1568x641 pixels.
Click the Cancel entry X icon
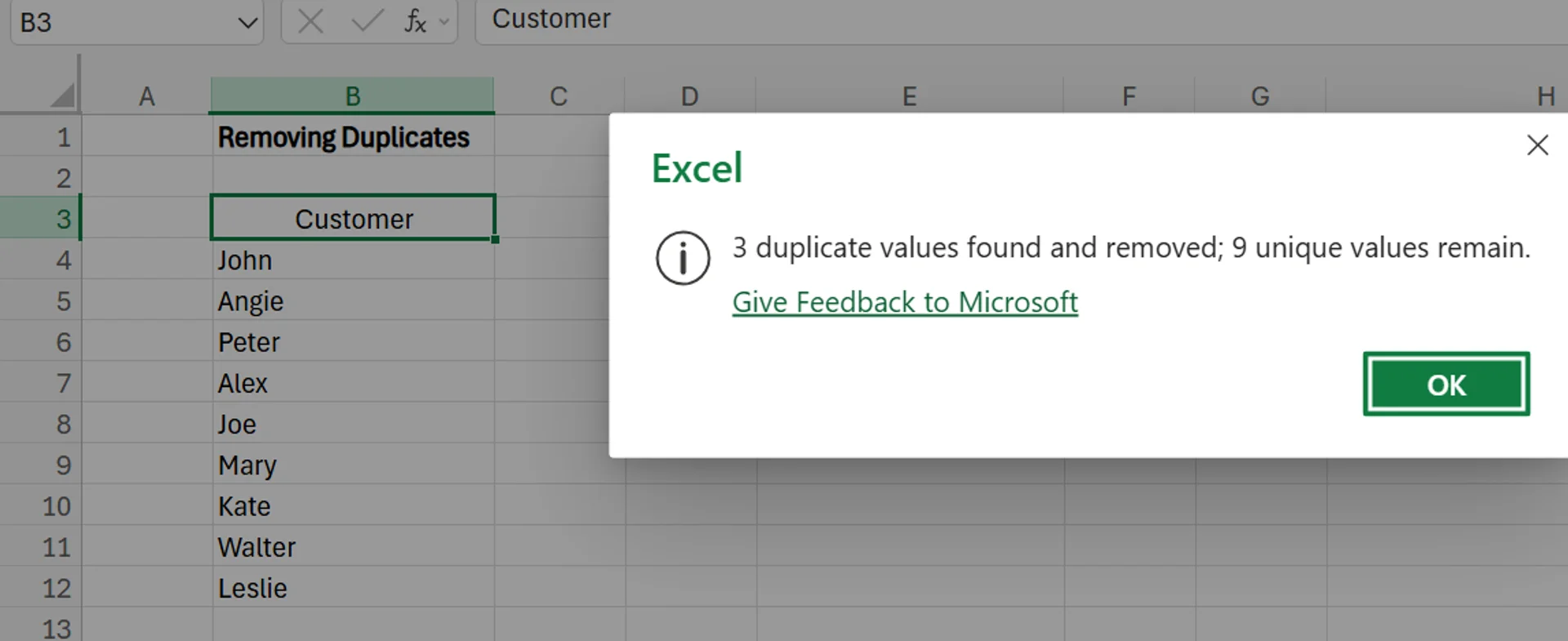pyautogui.click(x=310, y=21)
